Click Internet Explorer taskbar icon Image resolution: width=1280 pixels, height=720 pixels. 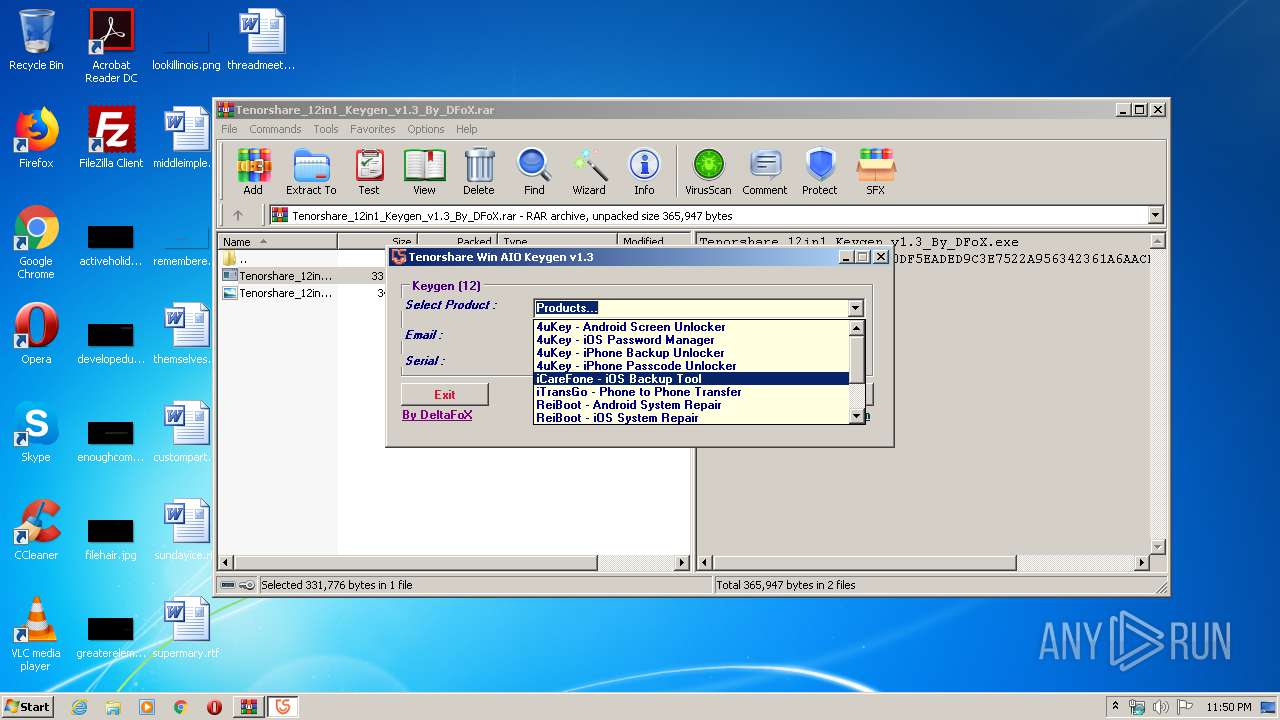(80, 707)
